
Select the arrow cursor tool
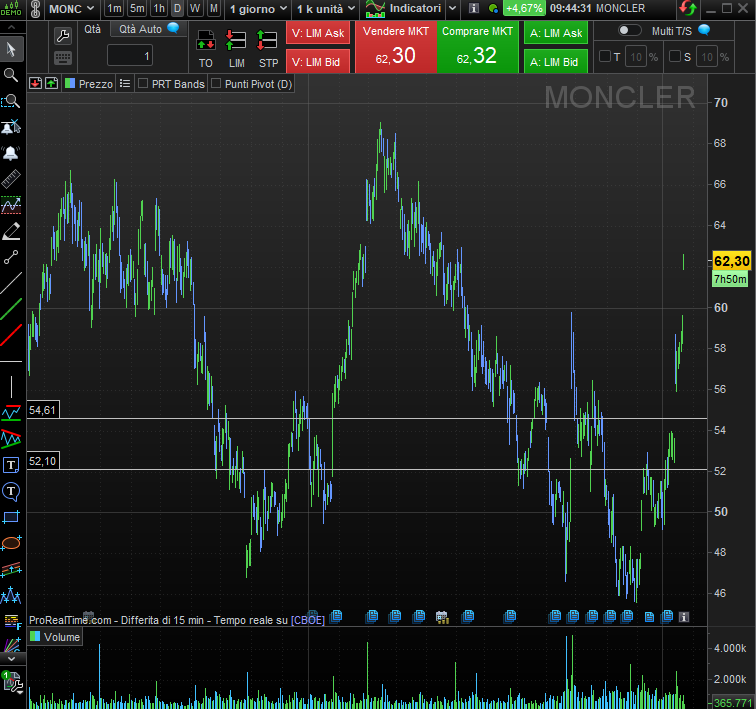(11, 48)
